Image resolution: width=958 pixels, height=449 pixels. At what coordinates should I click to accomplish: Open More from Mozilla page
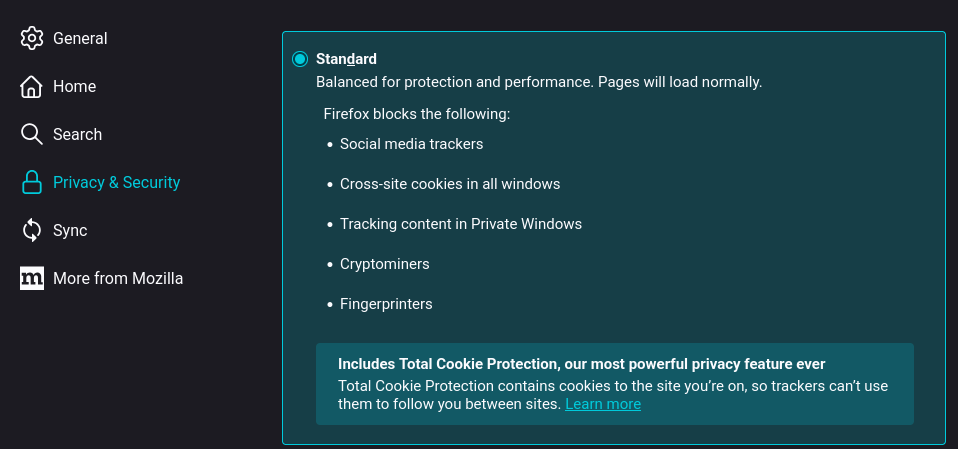tap(117, 279)
